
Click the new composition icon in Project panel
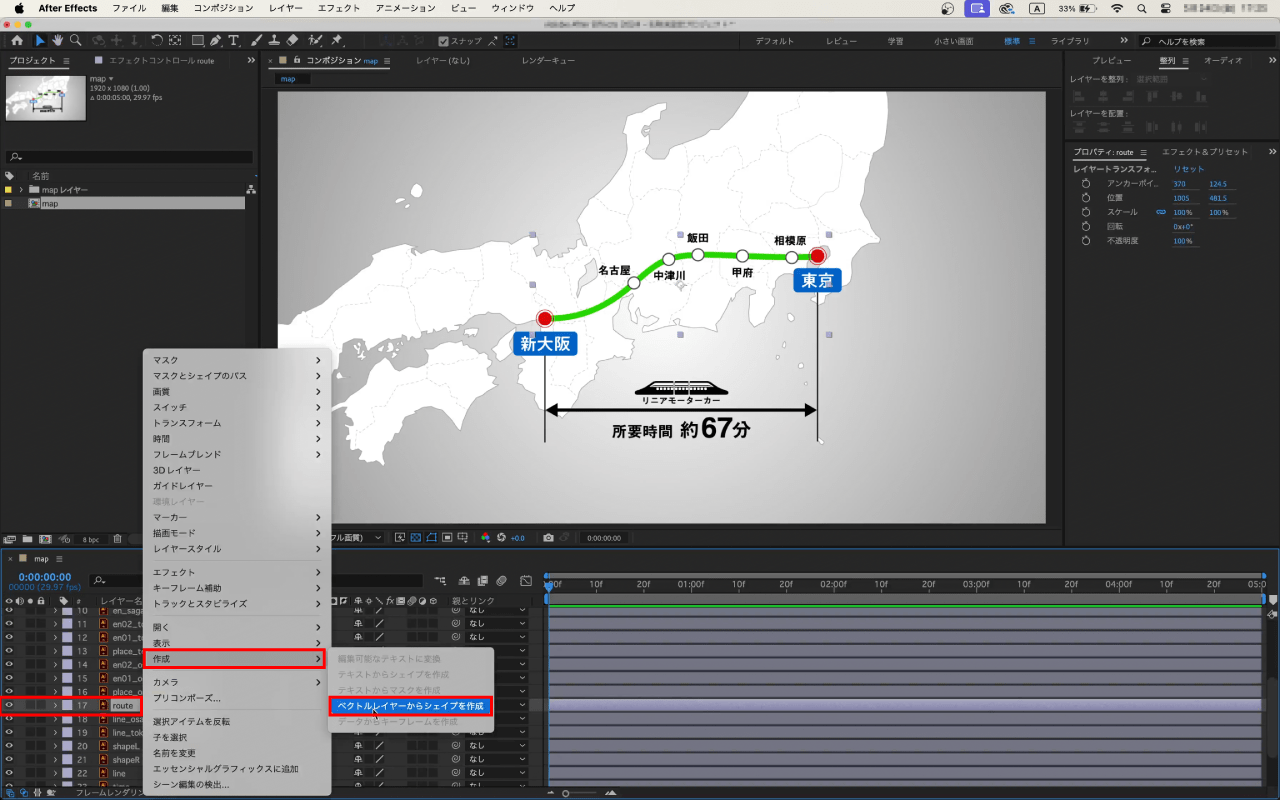(45, 539)
